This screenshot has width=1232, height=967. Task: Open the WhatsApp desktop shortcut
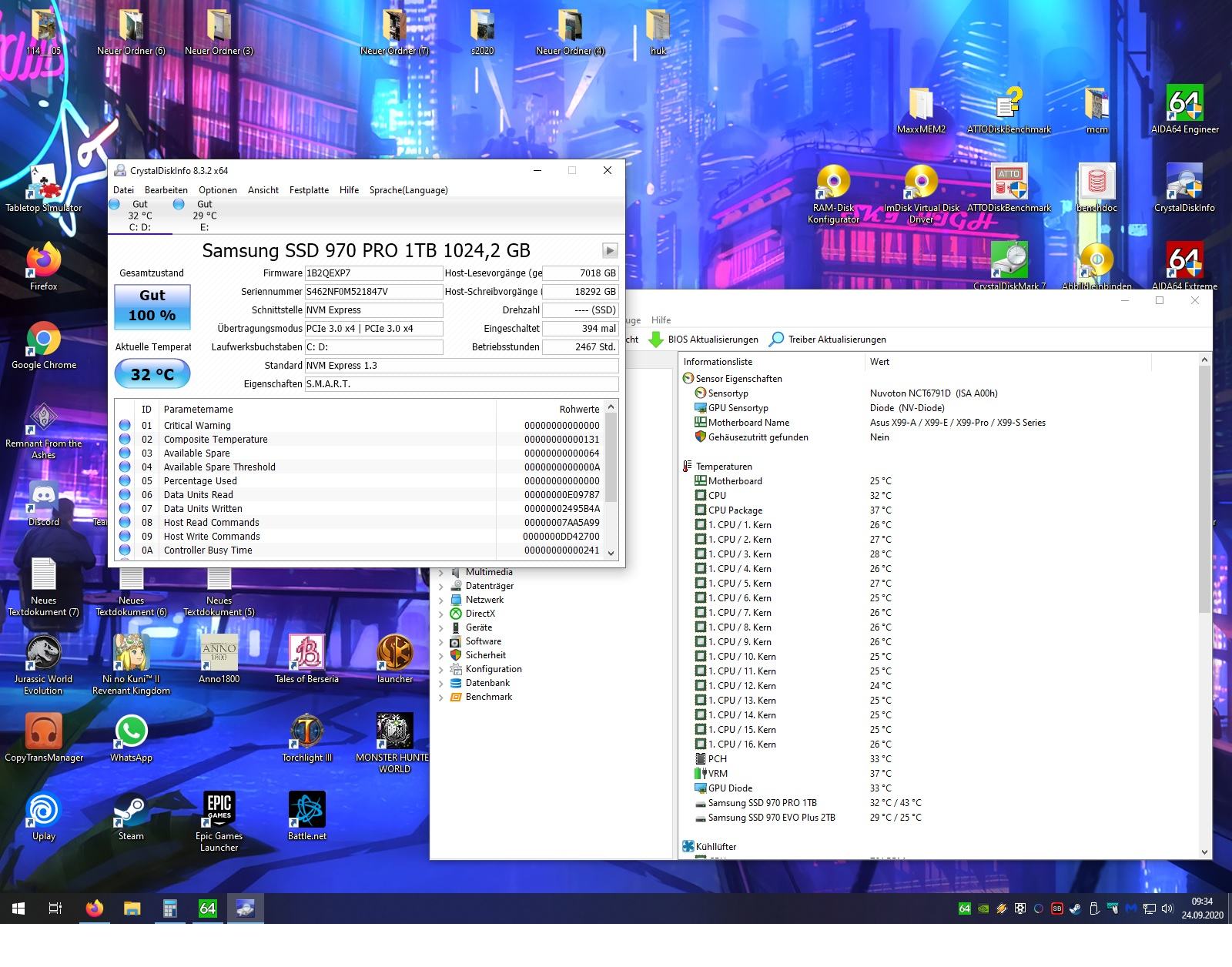click(x=131, y=738)
